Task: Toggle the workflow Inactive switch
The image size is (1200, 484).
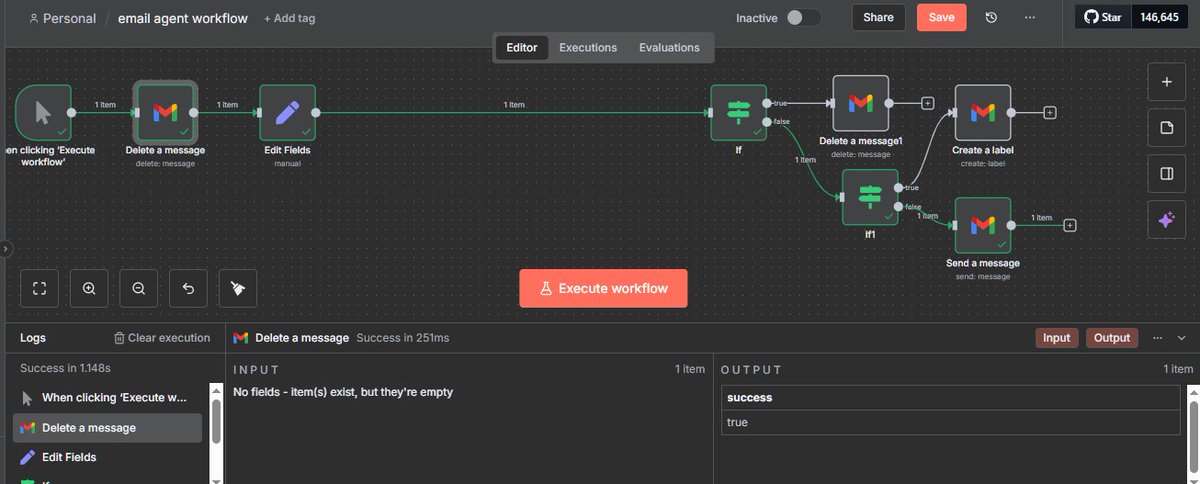Action: [803, 18]
